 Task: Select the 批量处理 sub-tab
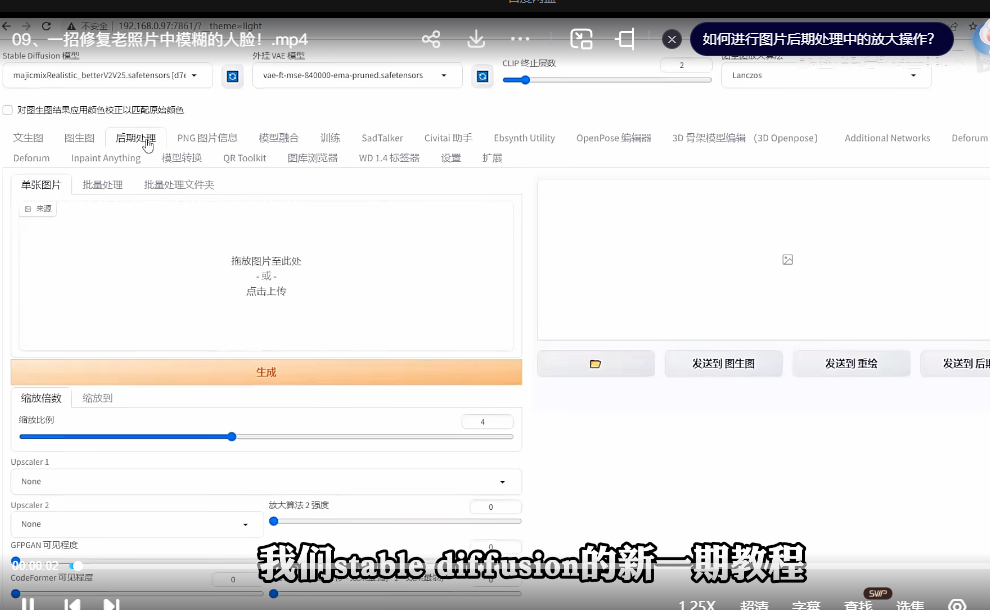tap(102, 184)
